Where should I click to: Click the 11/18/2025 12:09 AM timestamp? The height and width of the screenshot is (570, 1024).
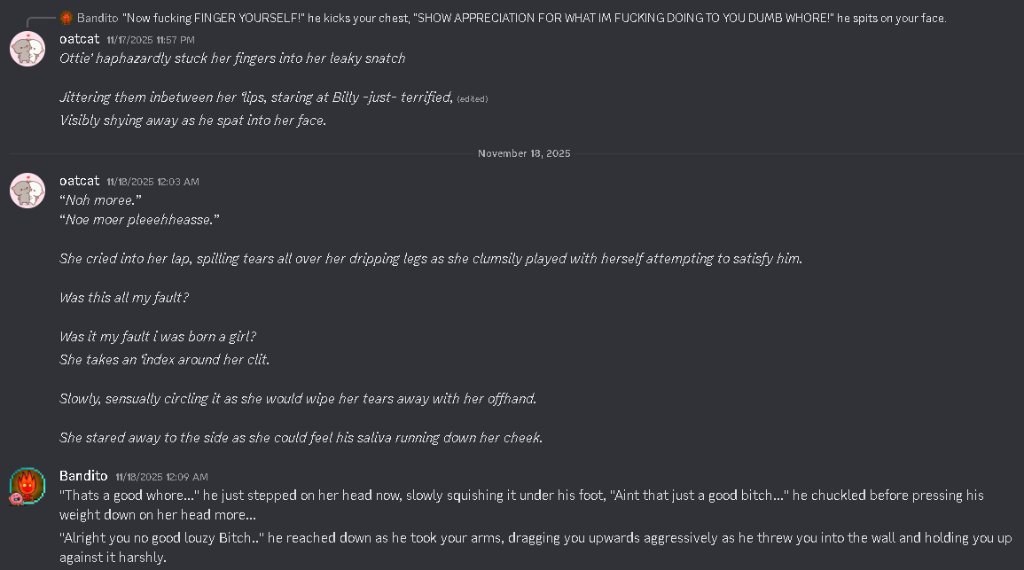(x=162, y=477)
